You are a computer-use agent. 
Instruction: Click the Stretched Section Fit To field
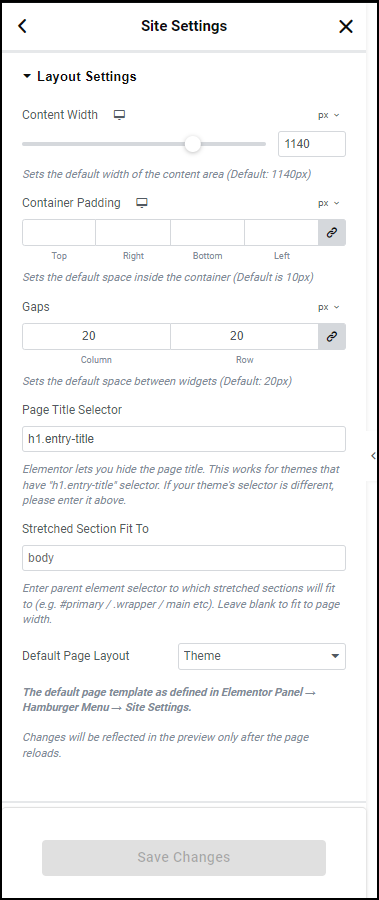pyautogui.click(x=184, y=558)
